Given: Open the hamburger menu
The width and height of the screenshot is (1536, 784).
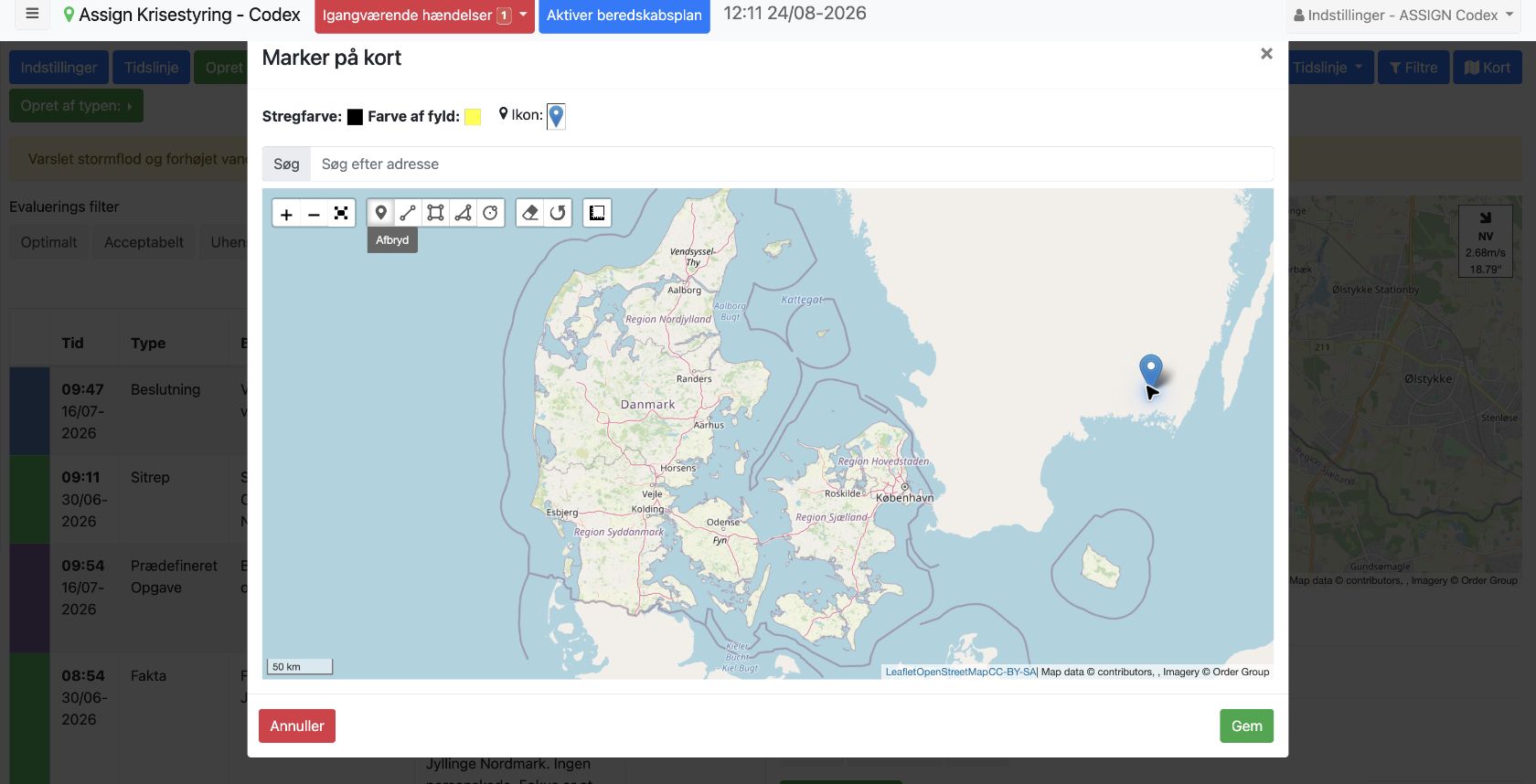Looking at the screenshot, I should tap(32, 15).
